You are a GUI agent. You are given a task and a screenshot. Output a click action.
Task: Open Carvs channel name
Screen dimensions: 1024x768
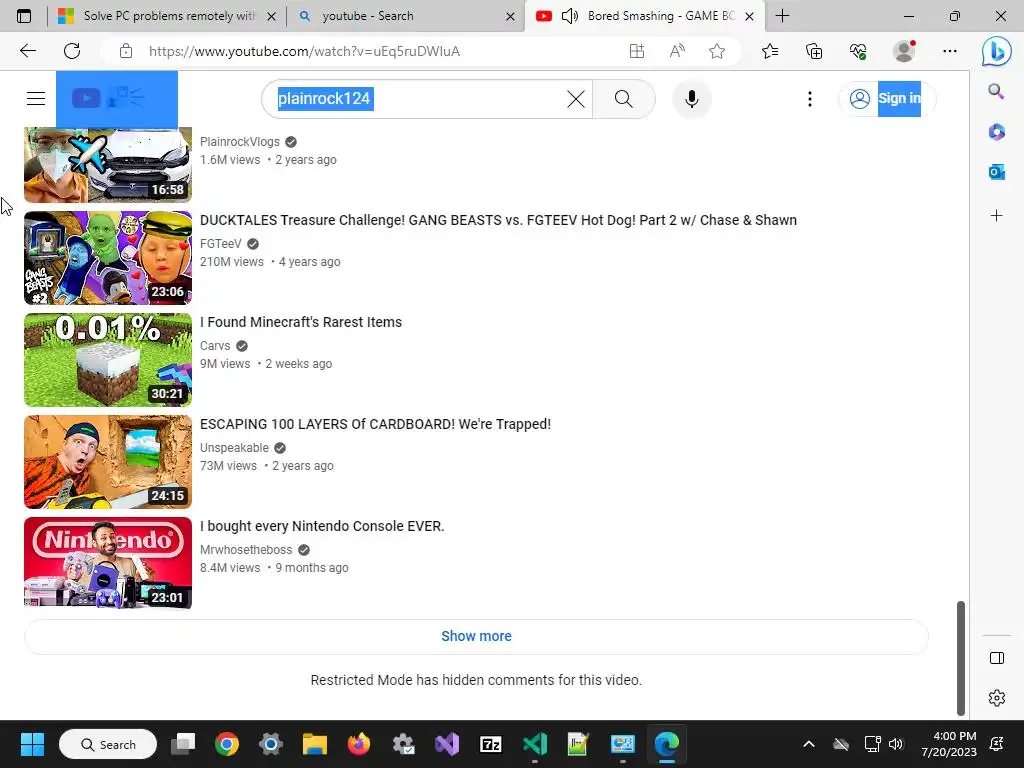coord(215,345)
